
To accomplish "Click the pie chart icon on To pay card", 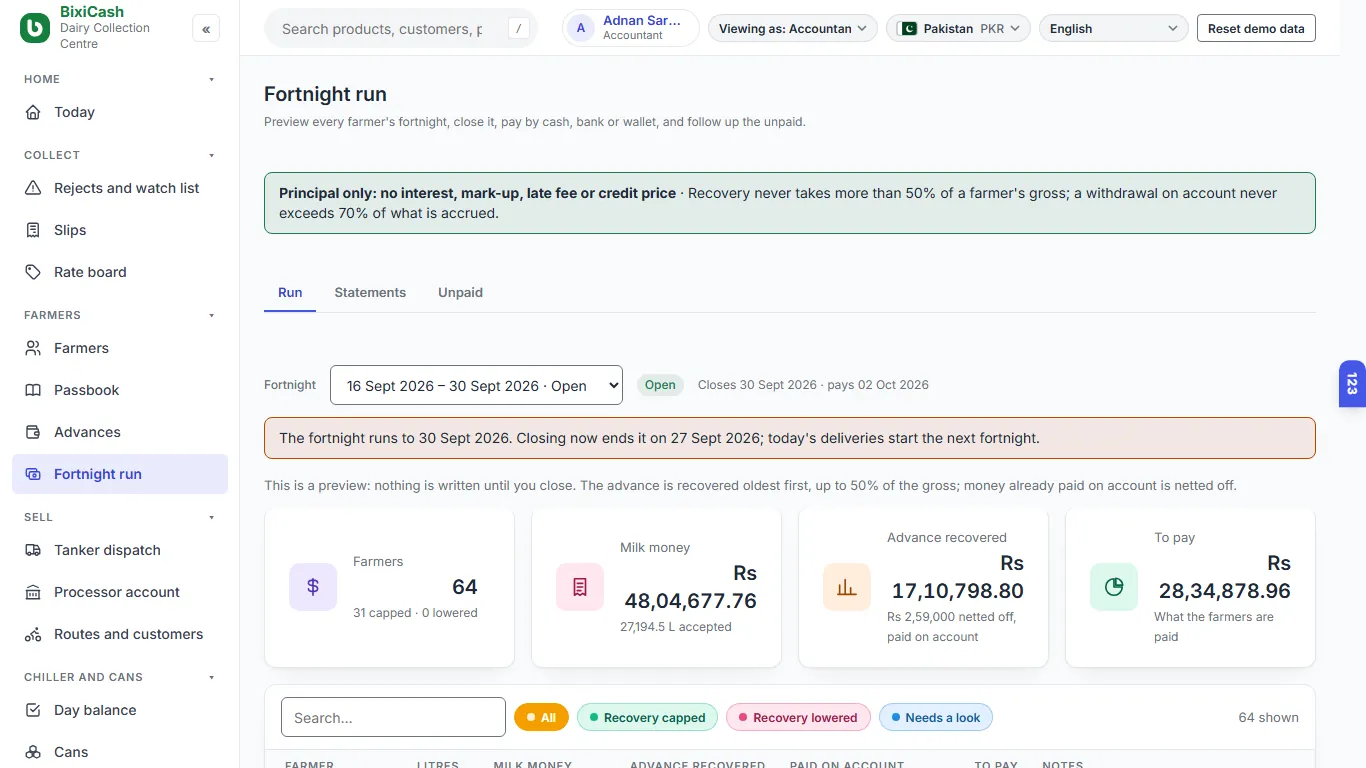I will [x=1114, y=587].
